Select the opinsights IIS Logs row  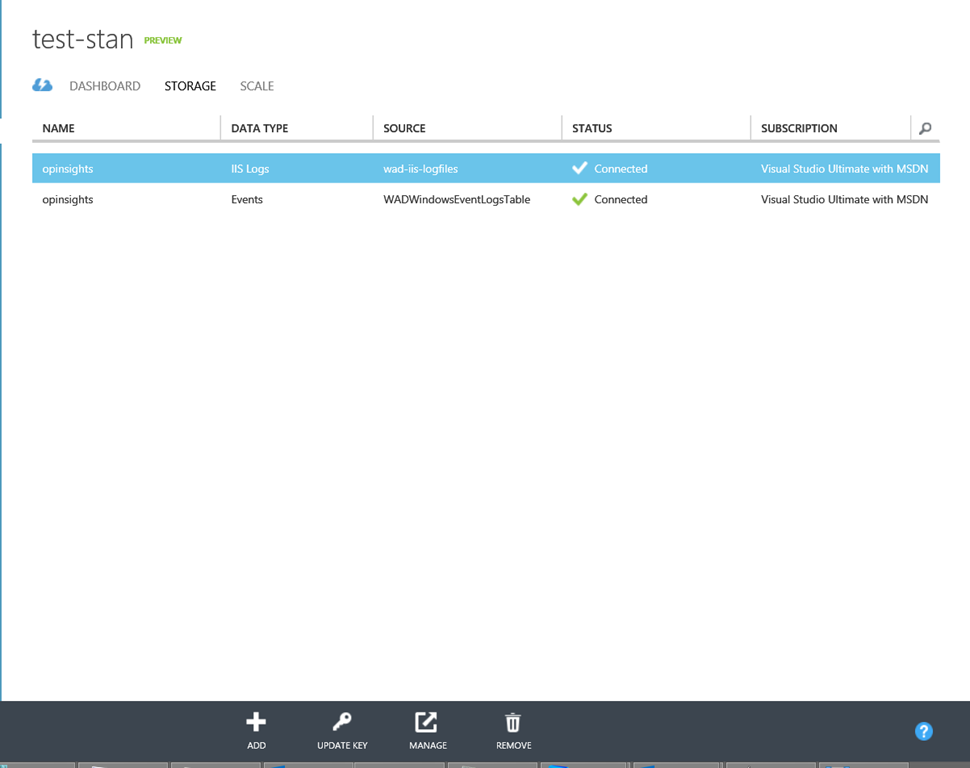coord(68,169)
